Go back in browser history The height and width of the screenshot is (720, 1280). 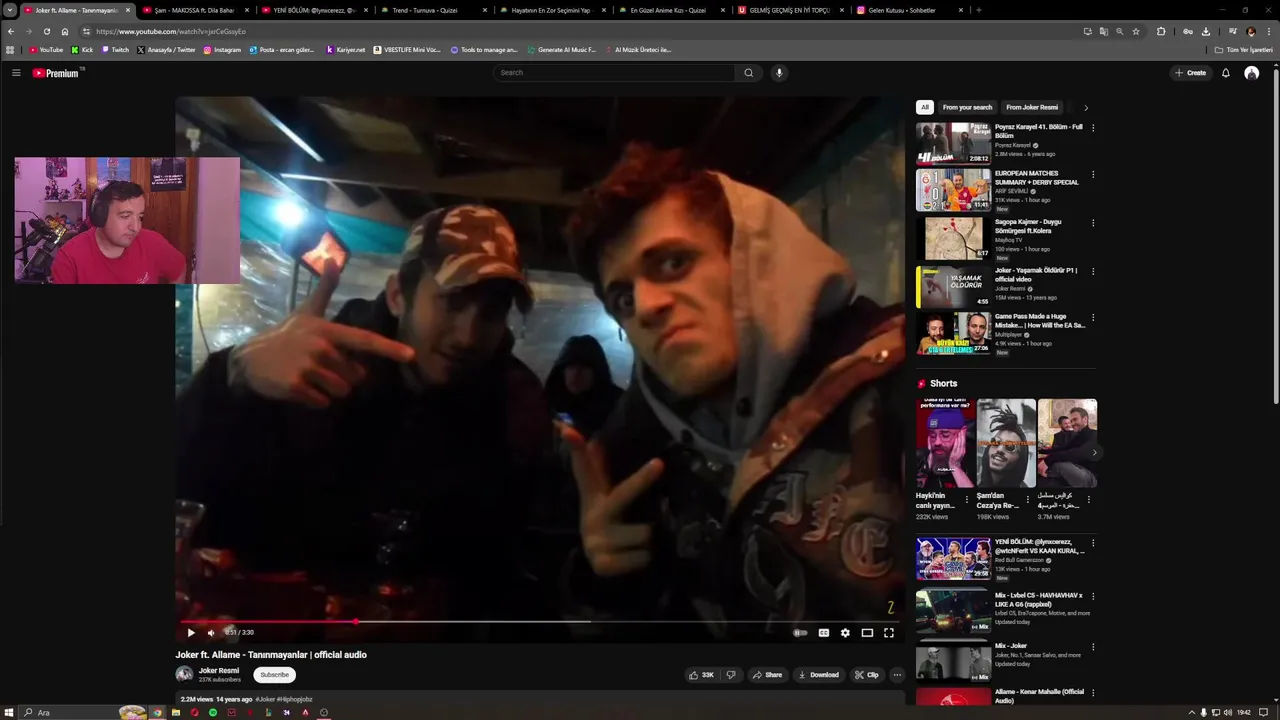11,31
